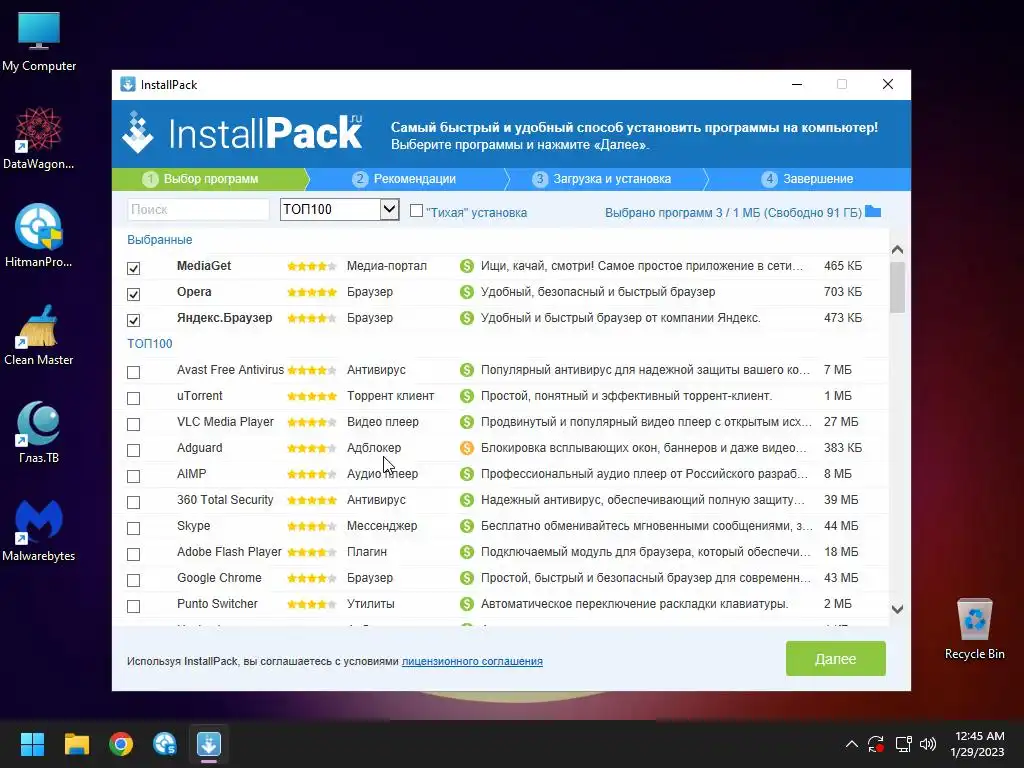Go to the Выбор программ step tab
The width and height of the screenshot is (1024, 768).
[x=210, y=179]
